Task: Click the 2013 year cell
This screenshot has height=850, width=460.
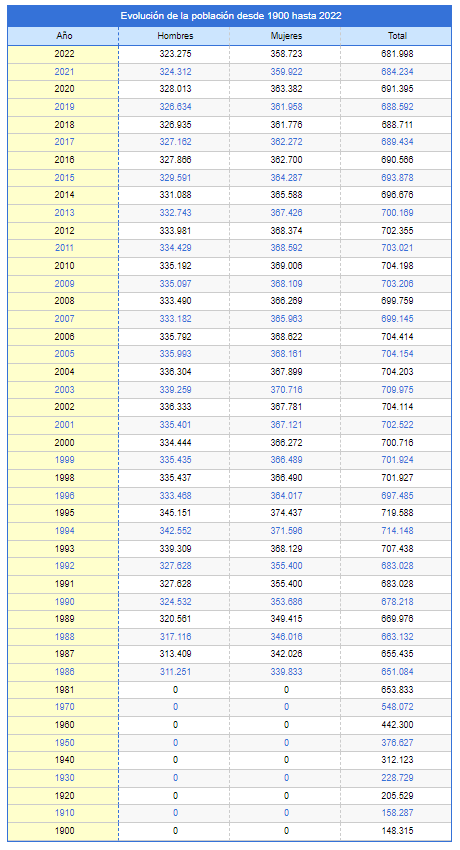Action: 64,213
